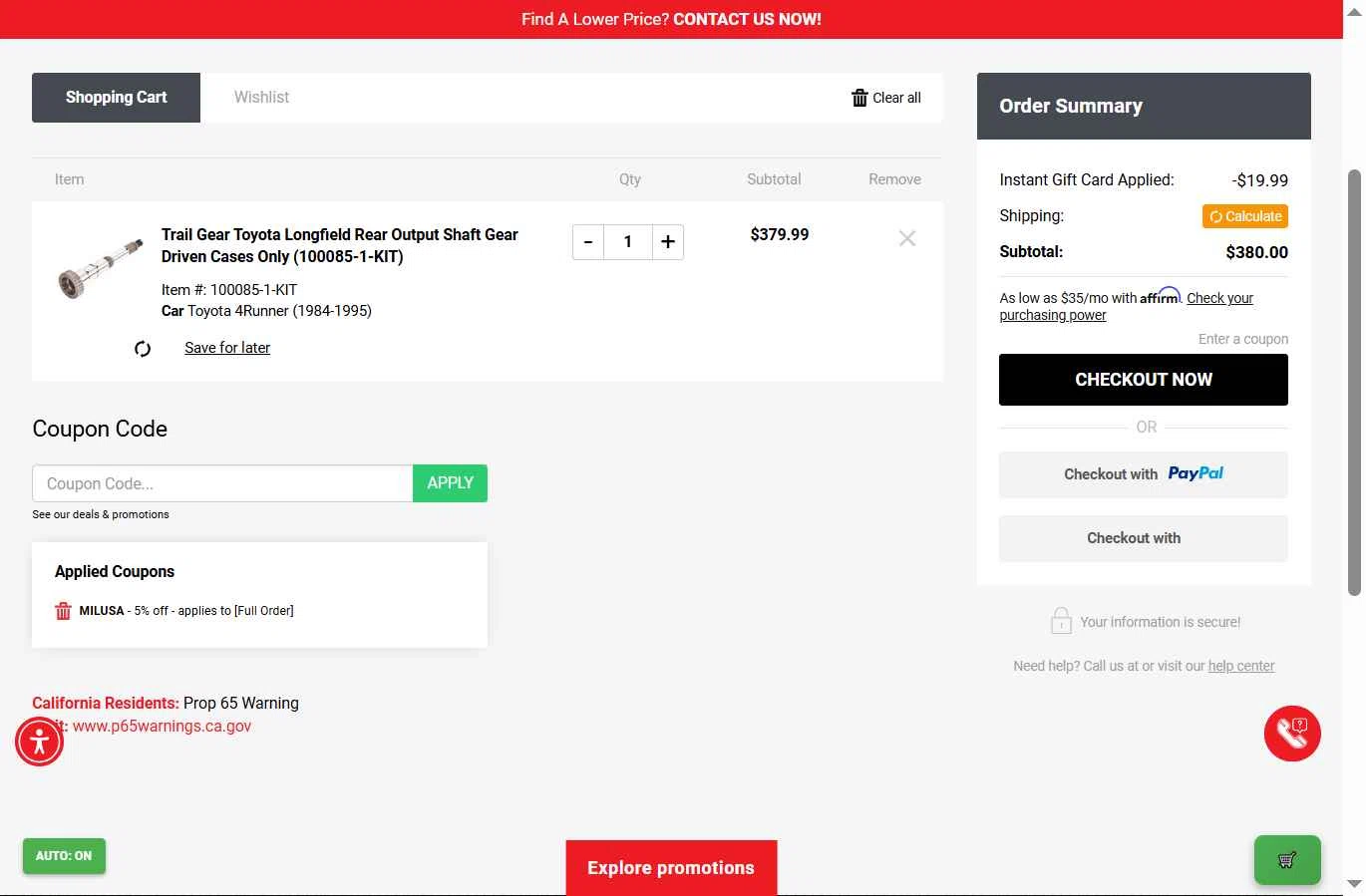Open the help center link
1366x896 pixels.
click(1241, 666)
